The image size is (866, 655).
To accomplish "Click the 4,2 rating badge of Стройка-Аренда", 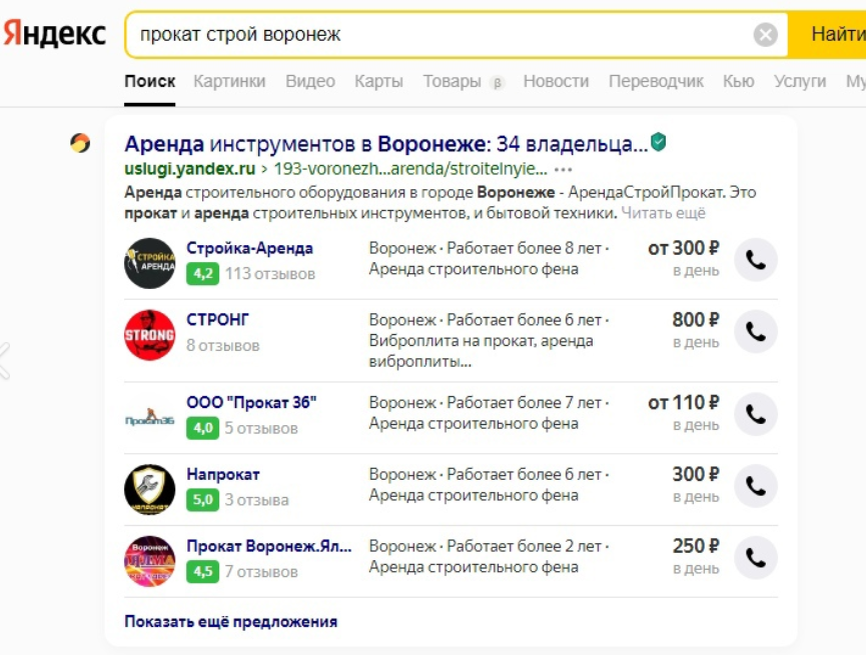I will tap(202, 273).
